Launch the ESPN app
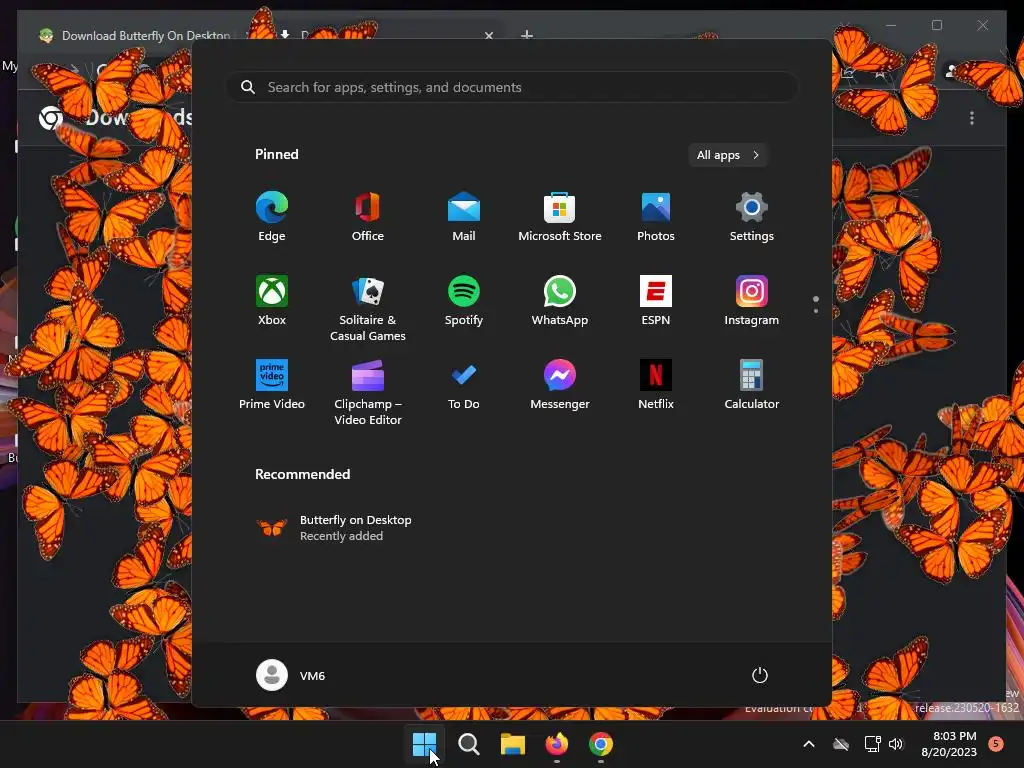The height and width of the screenshot is (768, 1024). [656, 301]
